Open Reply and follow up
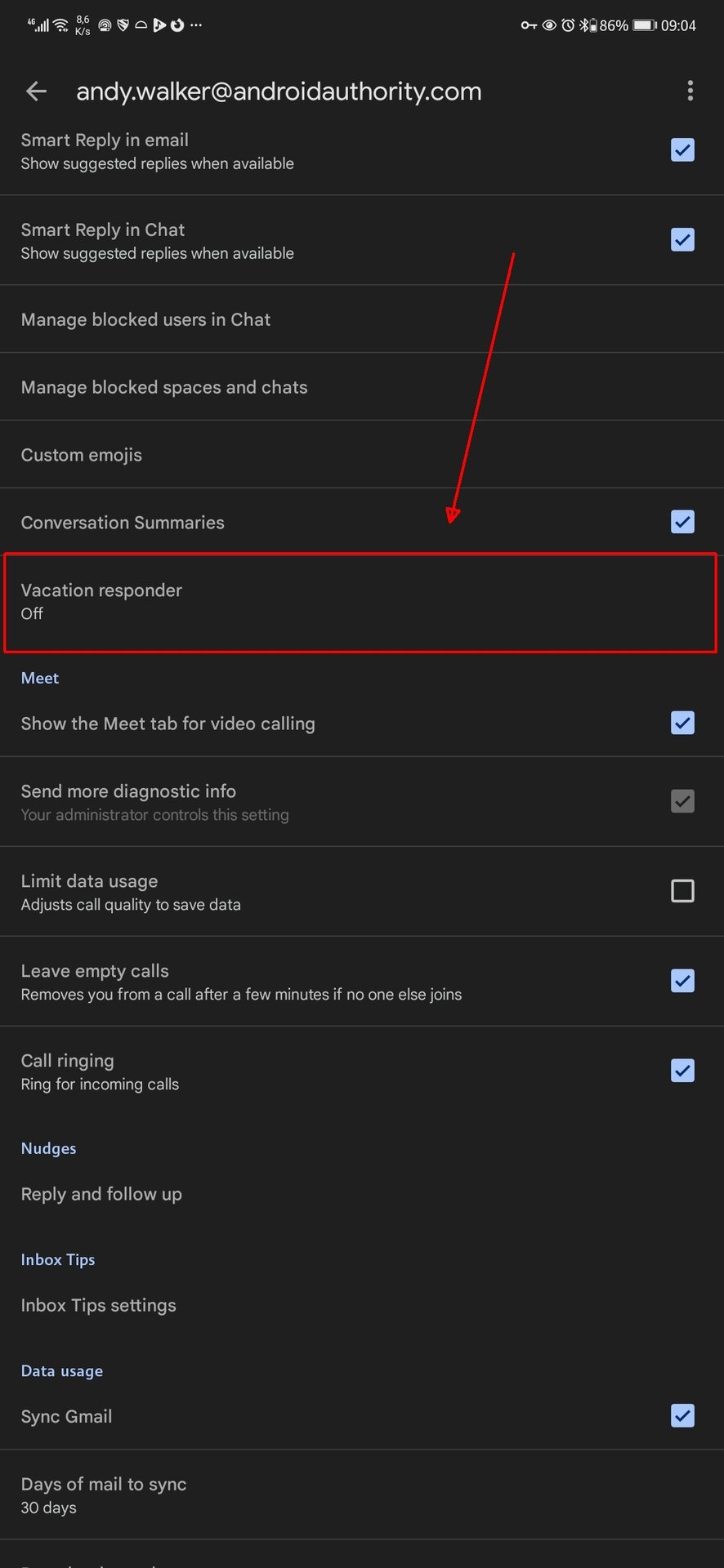 pos(362,1194)
